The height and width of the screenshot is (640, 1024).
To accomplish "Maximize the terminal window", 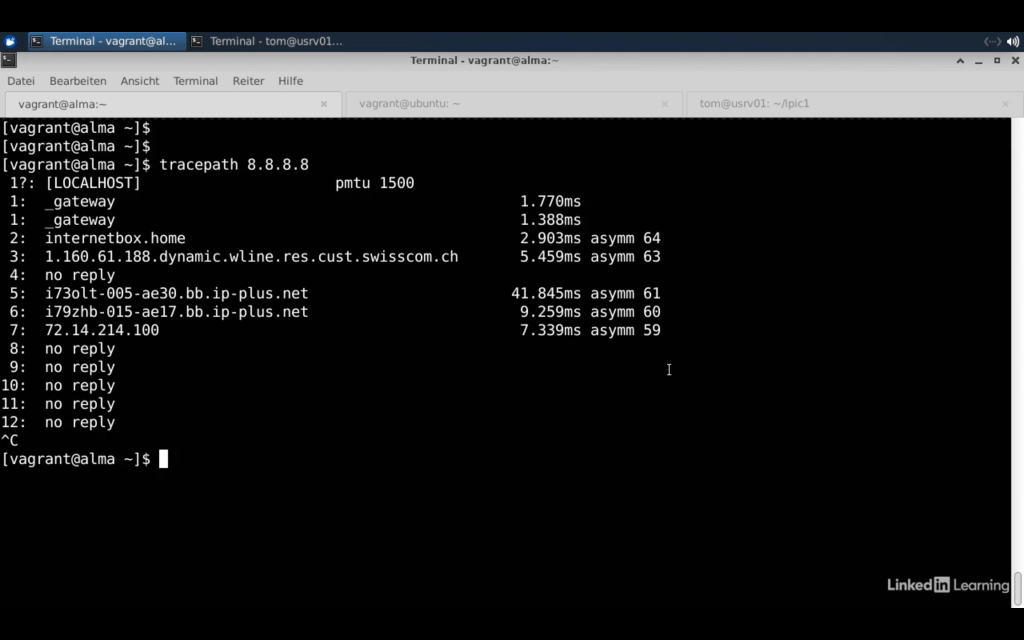I will [x=997, y=60].
